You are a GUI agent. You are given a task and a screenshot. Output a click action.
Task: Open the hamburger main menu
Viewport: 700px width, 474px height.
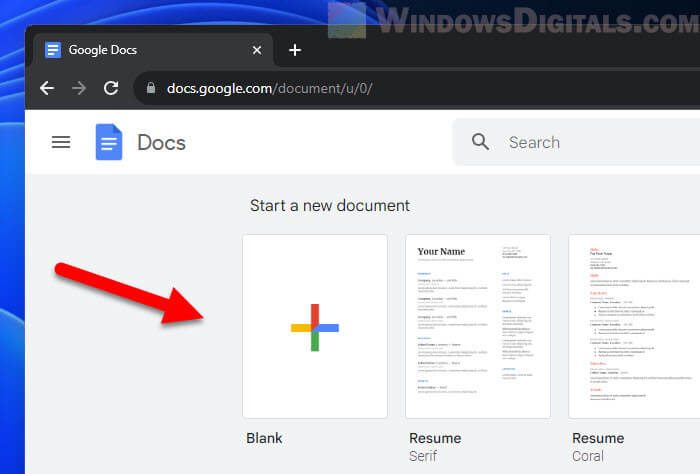pyautogui.click(x=61, y=142)
